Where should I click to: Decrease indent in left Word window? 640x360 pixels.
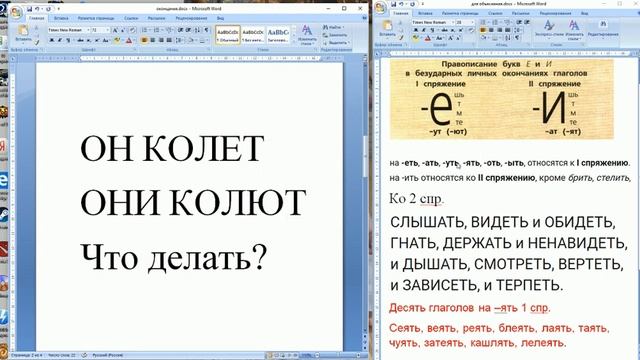tap(180, 30)
